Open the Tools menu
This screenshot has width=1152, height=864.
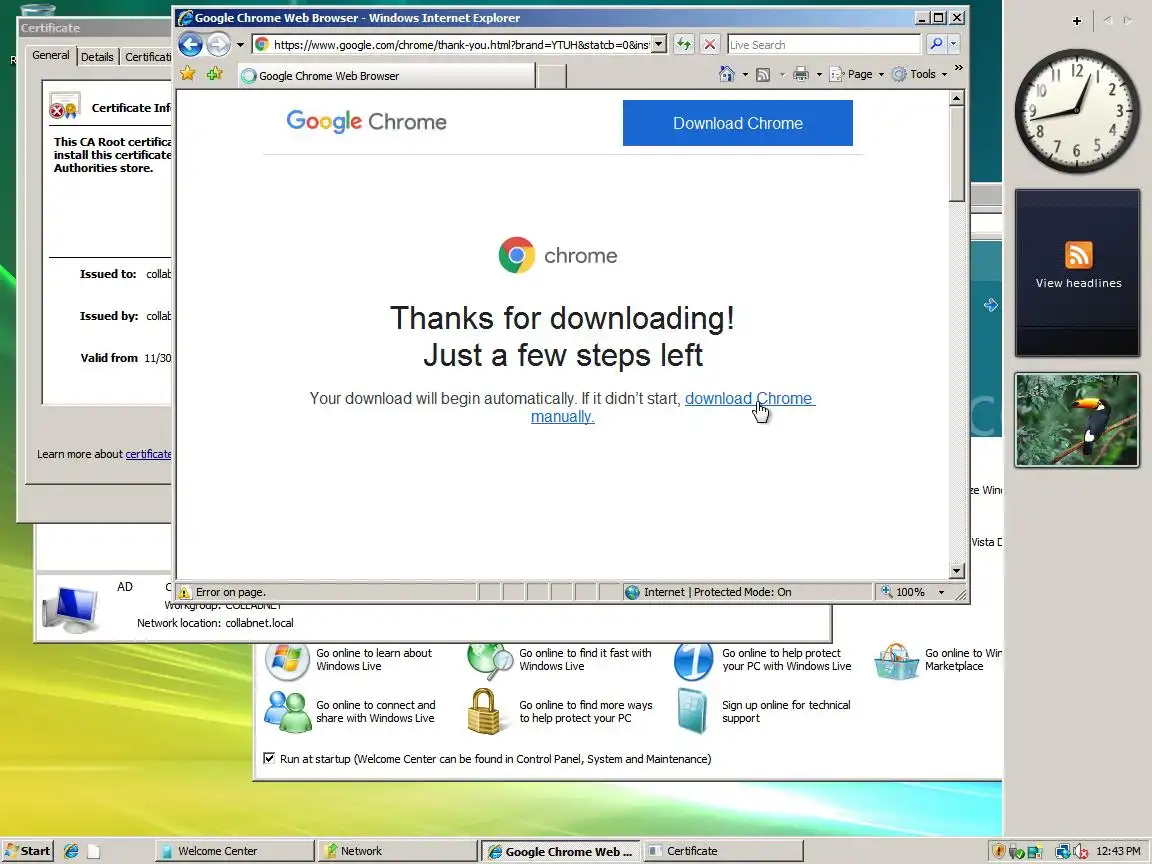(919, 74)
